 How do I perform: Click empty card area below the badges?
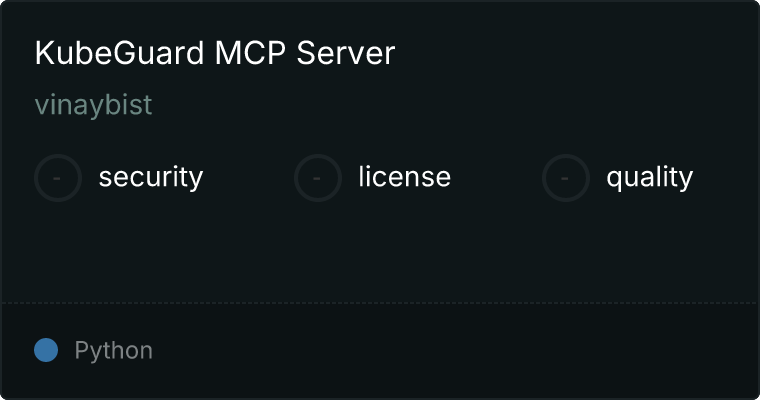380,252
